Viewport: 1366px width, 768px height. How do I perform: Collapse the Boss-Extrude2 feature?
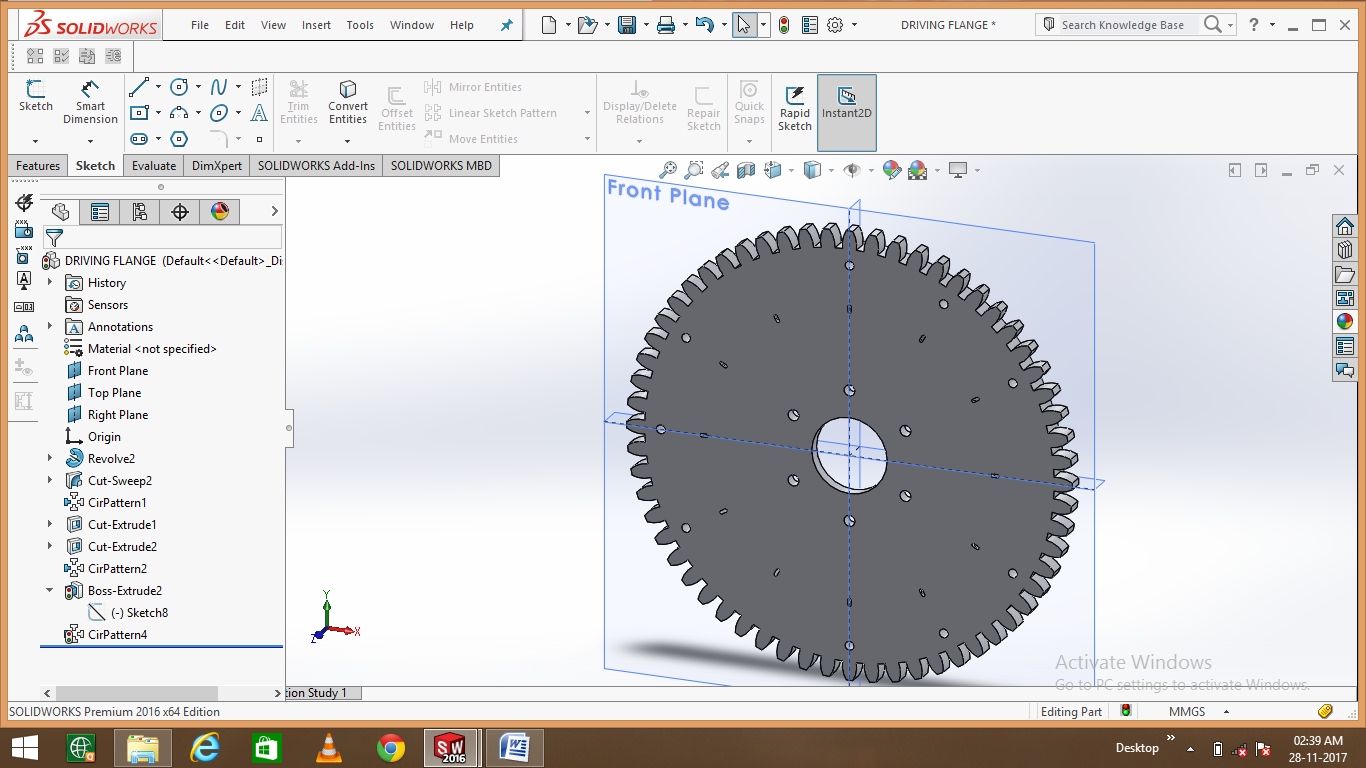49,590
